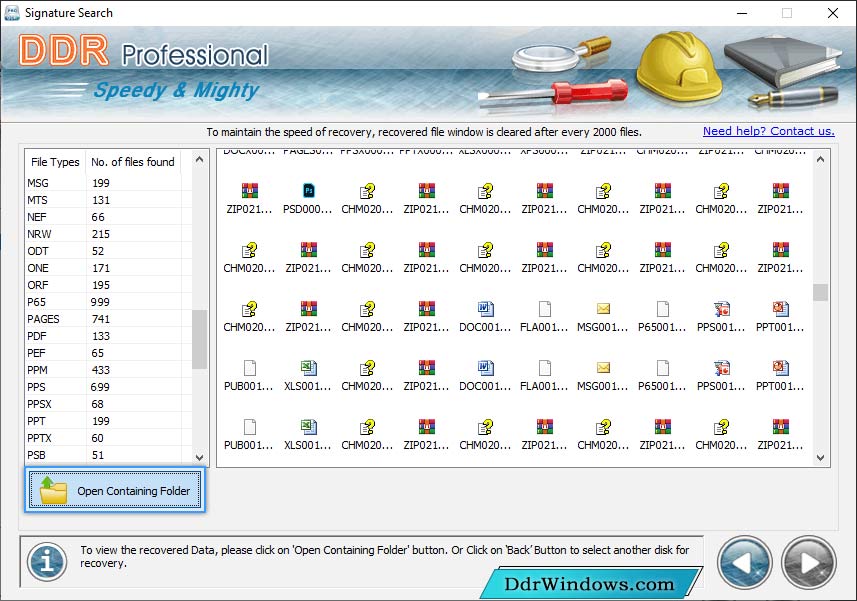Select the ONE row in file types
The height and width of the screenshot is (601, 857).
108,268
